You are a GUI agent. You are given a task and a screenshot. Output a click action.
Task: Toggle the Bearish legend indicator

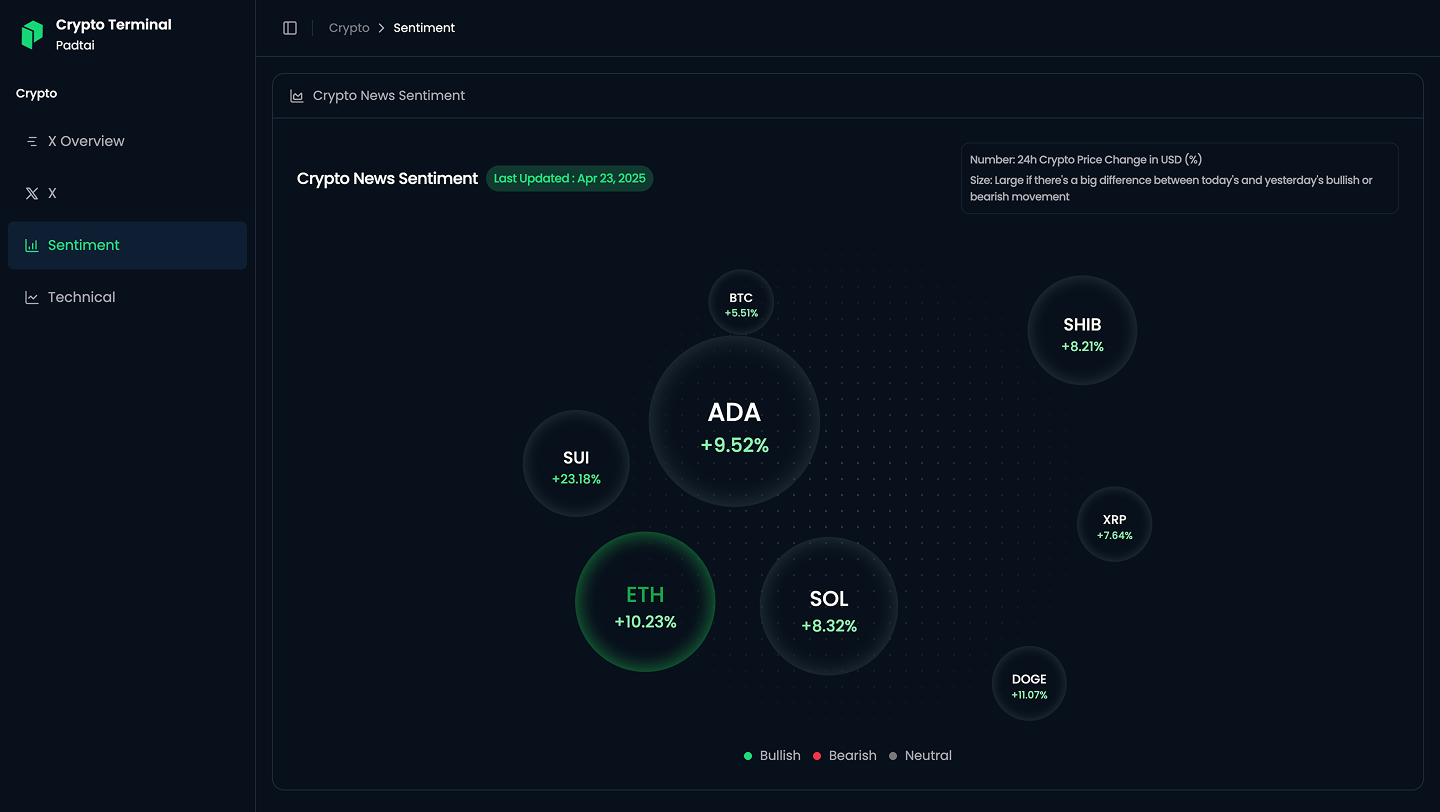[x=816, y=756]
